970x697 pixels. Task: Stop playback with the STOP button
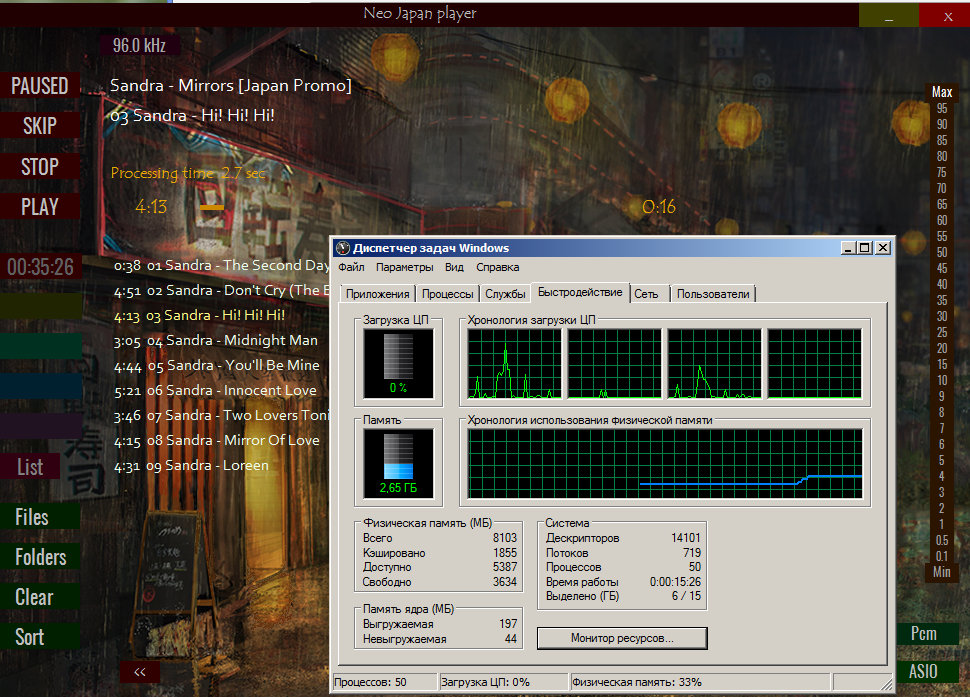40,166
